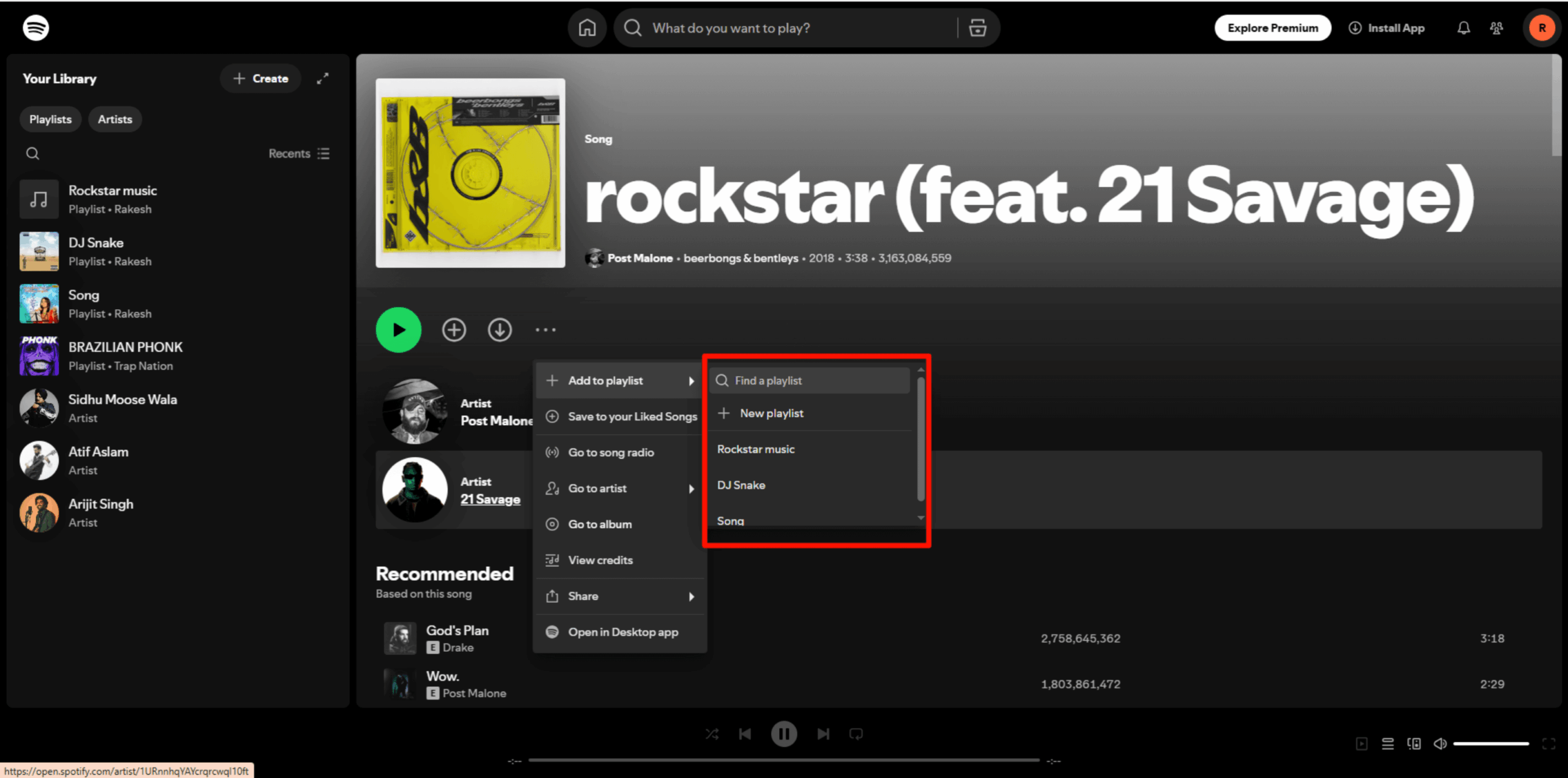Image resolution: width=1568 pixels, height=778 pixels.
Task: Filter library by Playlists
Action: click(x=50, y=119)
